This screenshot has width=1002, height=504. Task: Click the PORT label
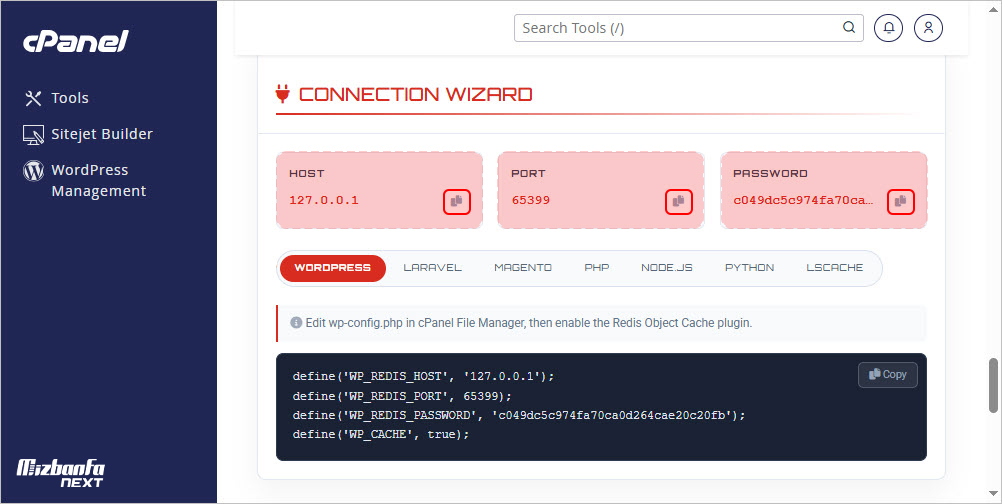[x=528, y=173]
